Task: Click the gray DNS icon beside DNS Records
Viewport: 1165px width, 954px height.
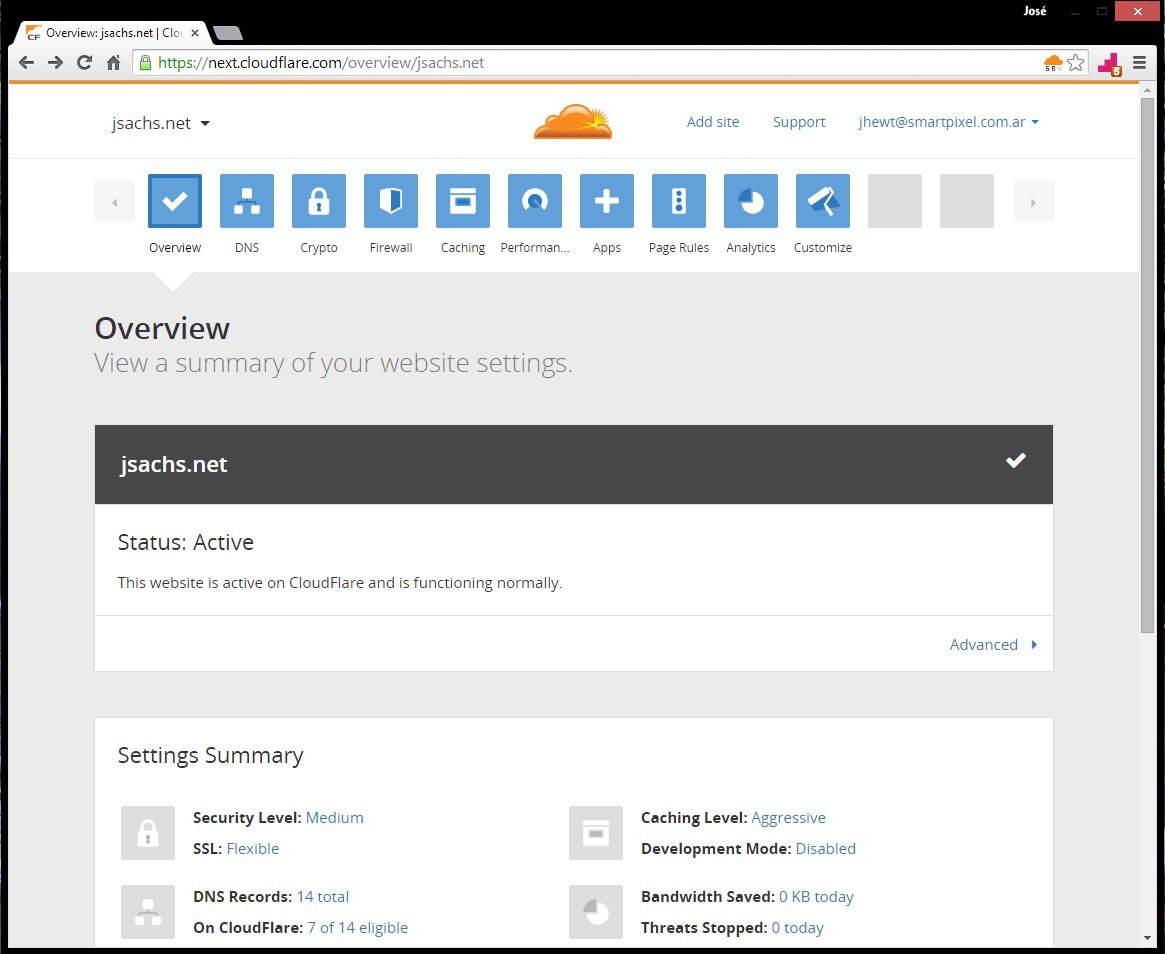Action: (x=148, y=912)
